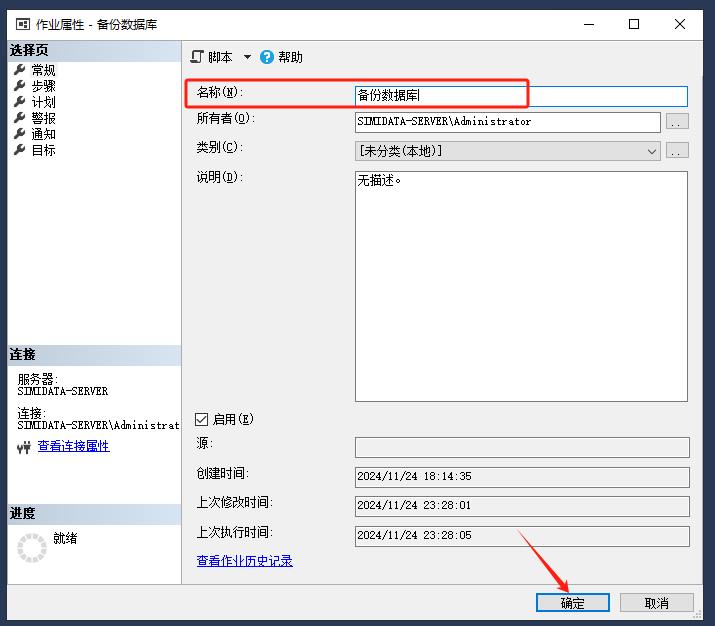
Task: Toggle the 启用 checkbox
Action: pos(201,419)
